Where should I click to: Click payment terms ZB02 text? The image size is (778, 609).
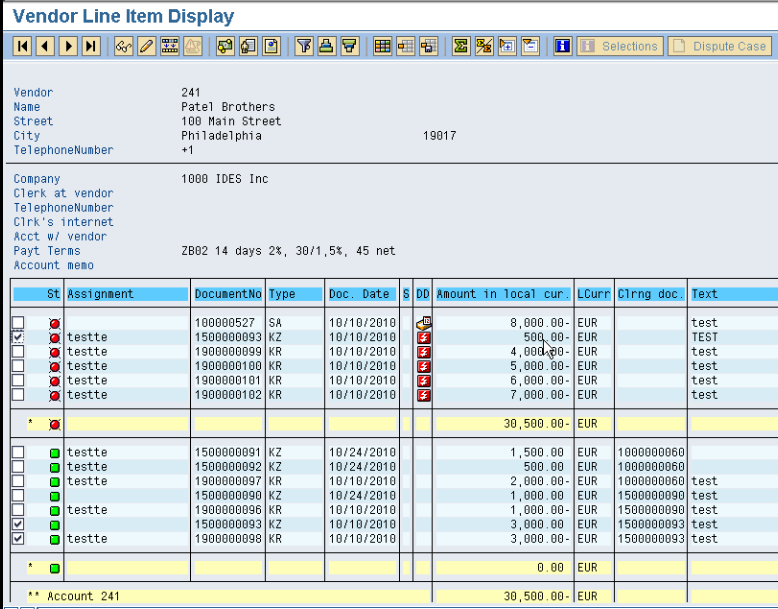(x=288, y=251)
